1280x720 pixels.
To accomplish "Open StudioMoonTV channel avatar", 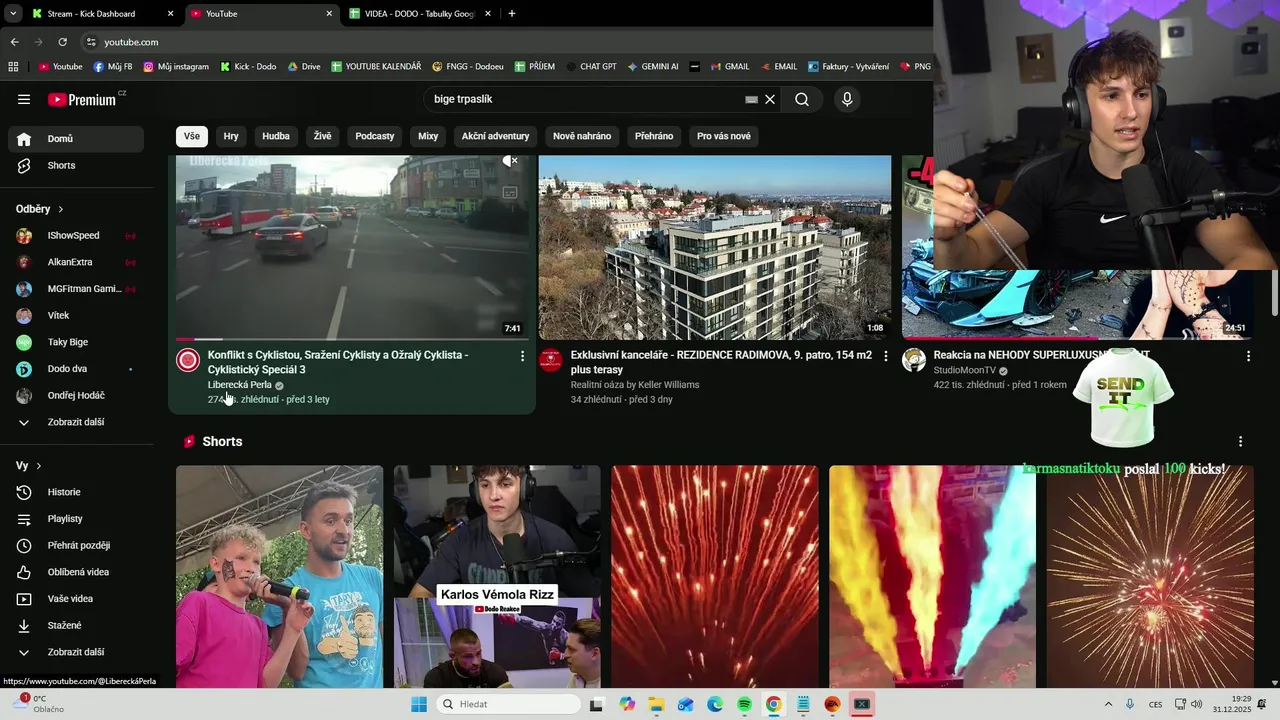I will pyautogui.click(x=914, y=360).
